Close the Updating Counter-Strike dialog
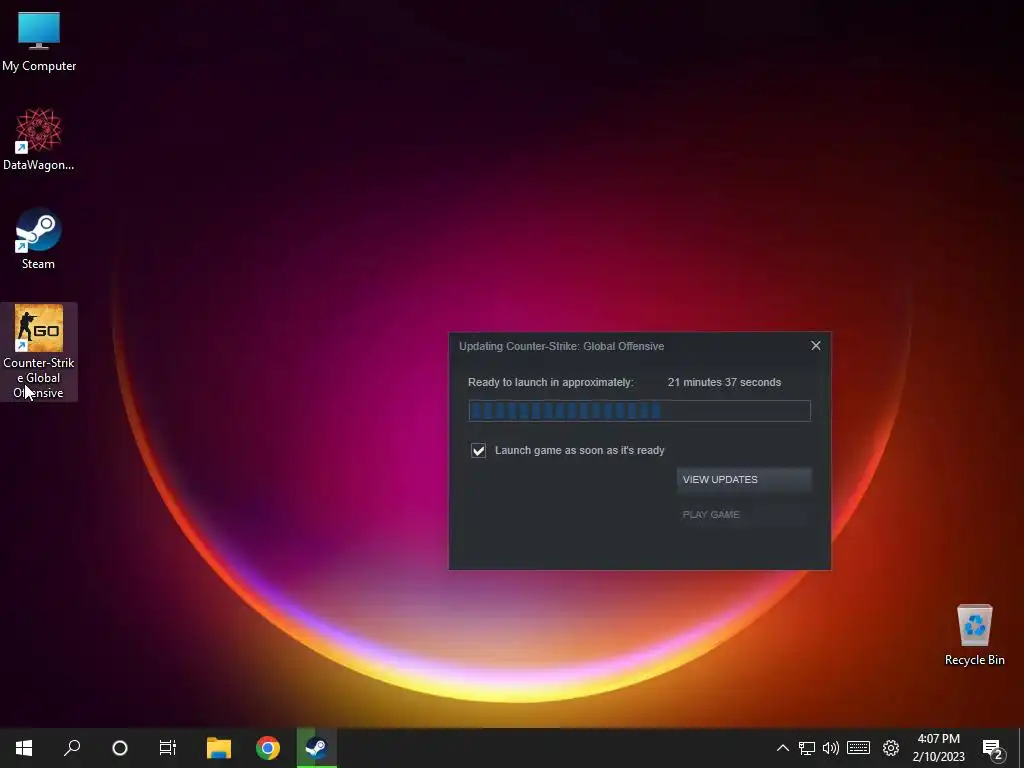Screen dimensions: 1024x768 pyautogui.click(x=816, y=345)
